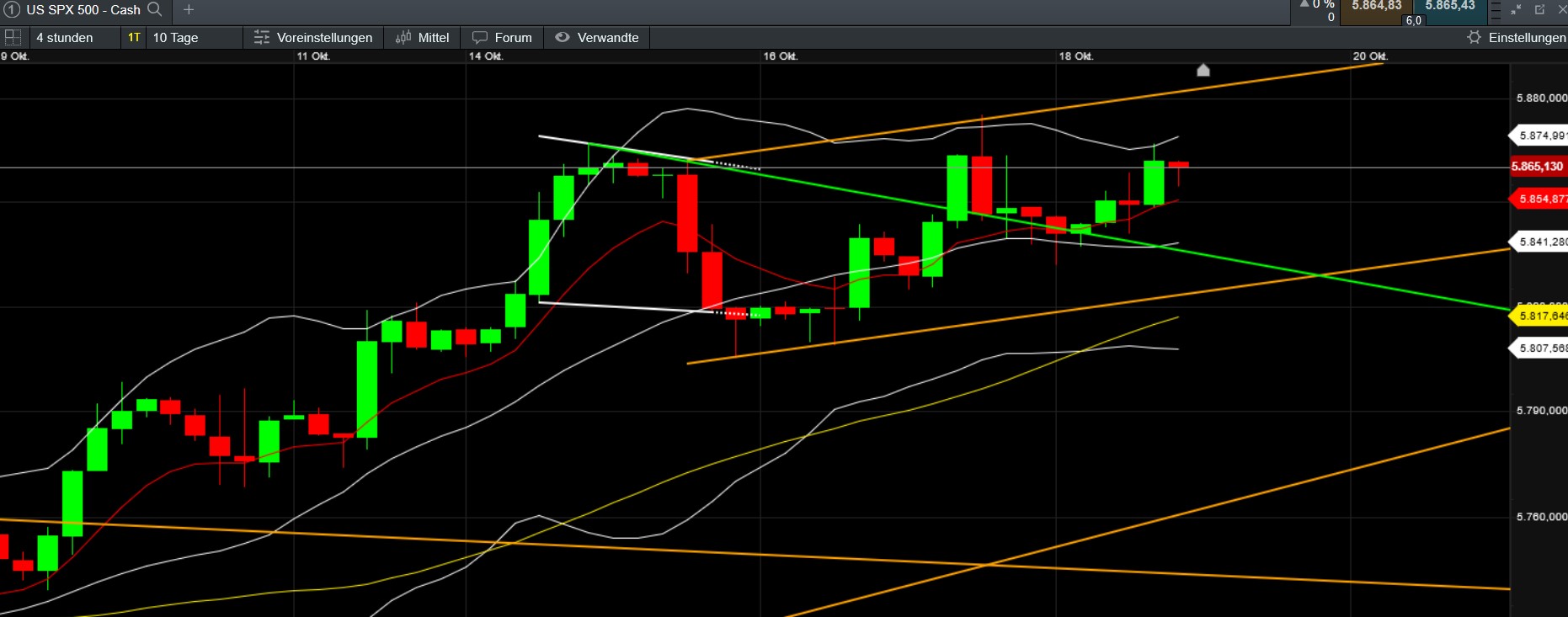
Task: Click the Voreinstellungen sliders icon
Action: coord(262,37)
